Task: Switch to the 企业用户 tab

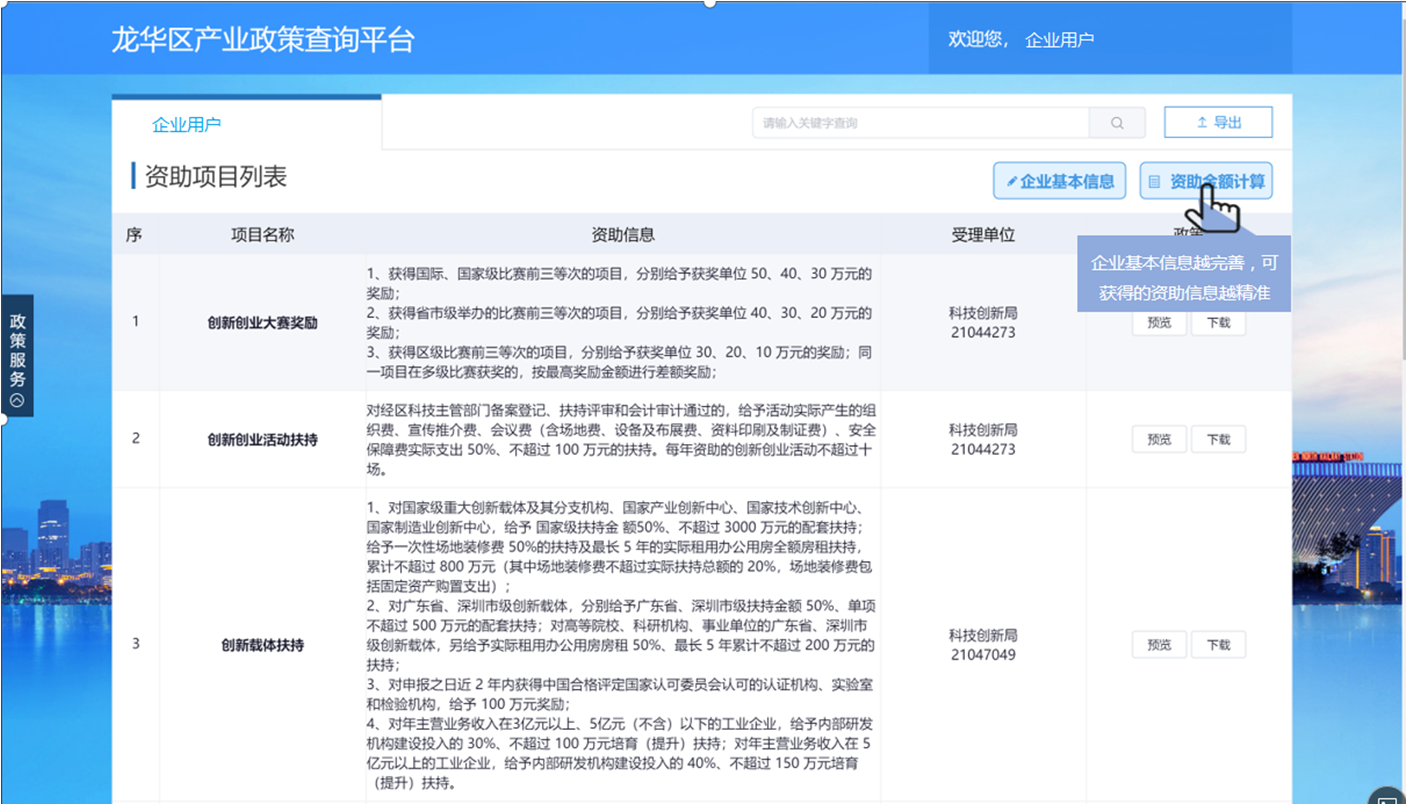Action: click(186, 125)
